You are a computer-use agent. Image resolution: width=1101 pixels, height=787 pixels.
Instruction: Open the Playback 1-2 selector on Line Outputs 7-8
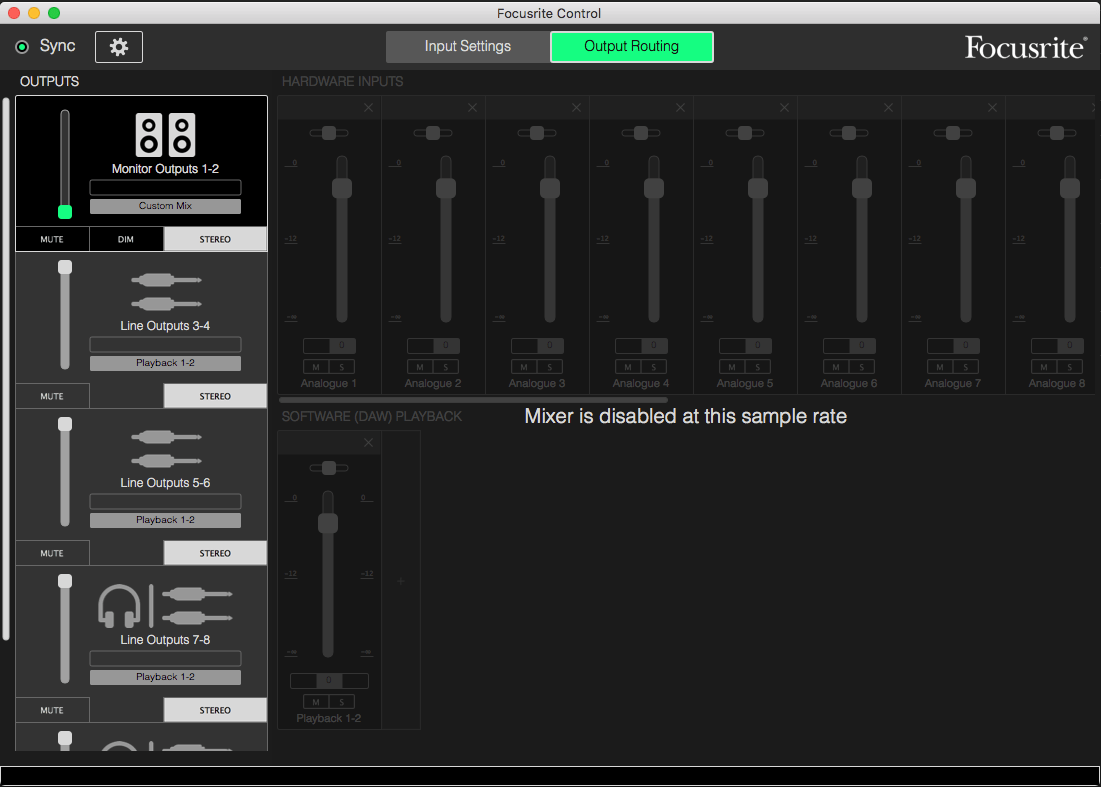click(164, 676)
